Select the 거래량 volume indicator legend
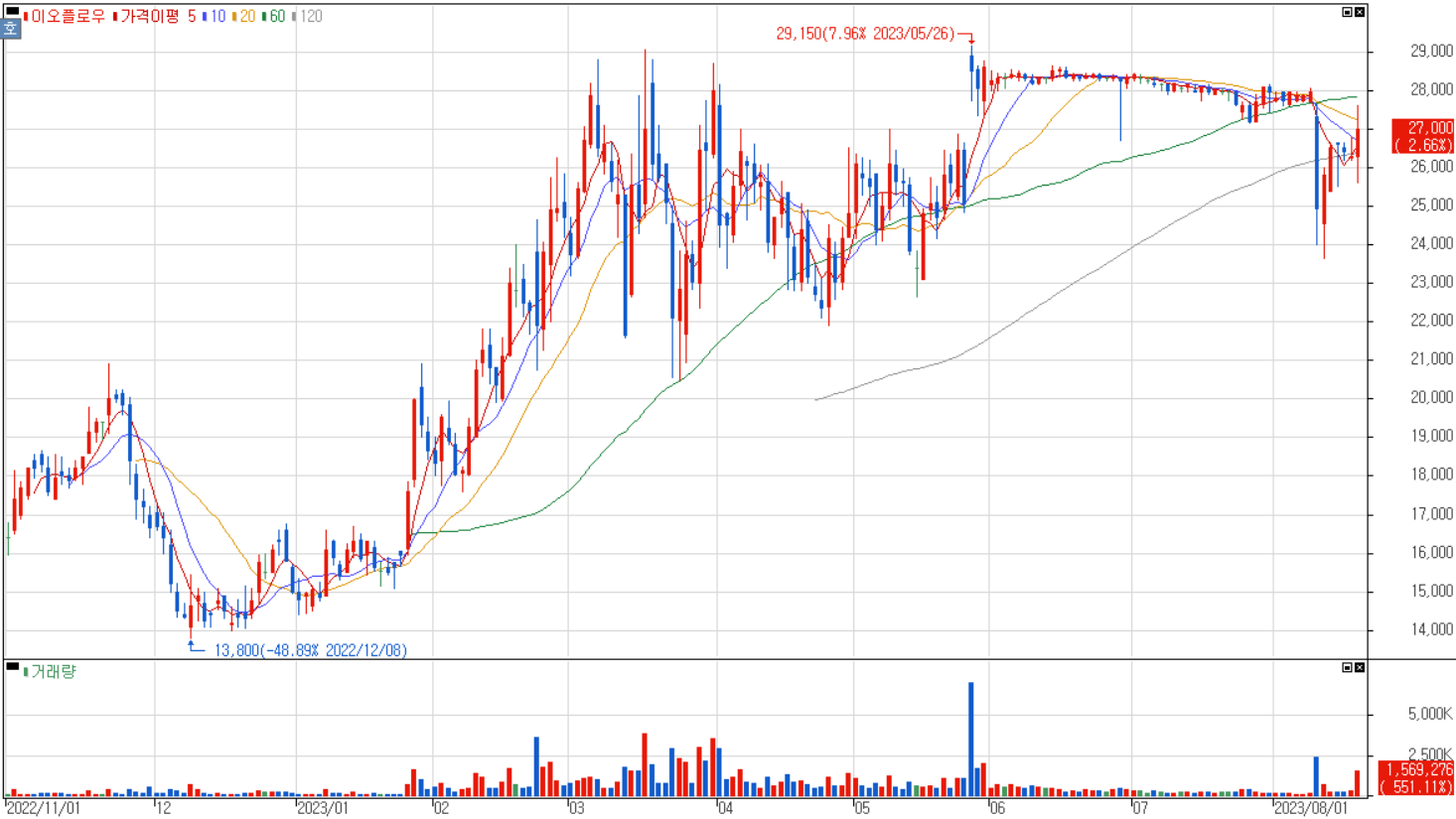The width and height of the screenshot is (1456, 819). click(50, 672)
